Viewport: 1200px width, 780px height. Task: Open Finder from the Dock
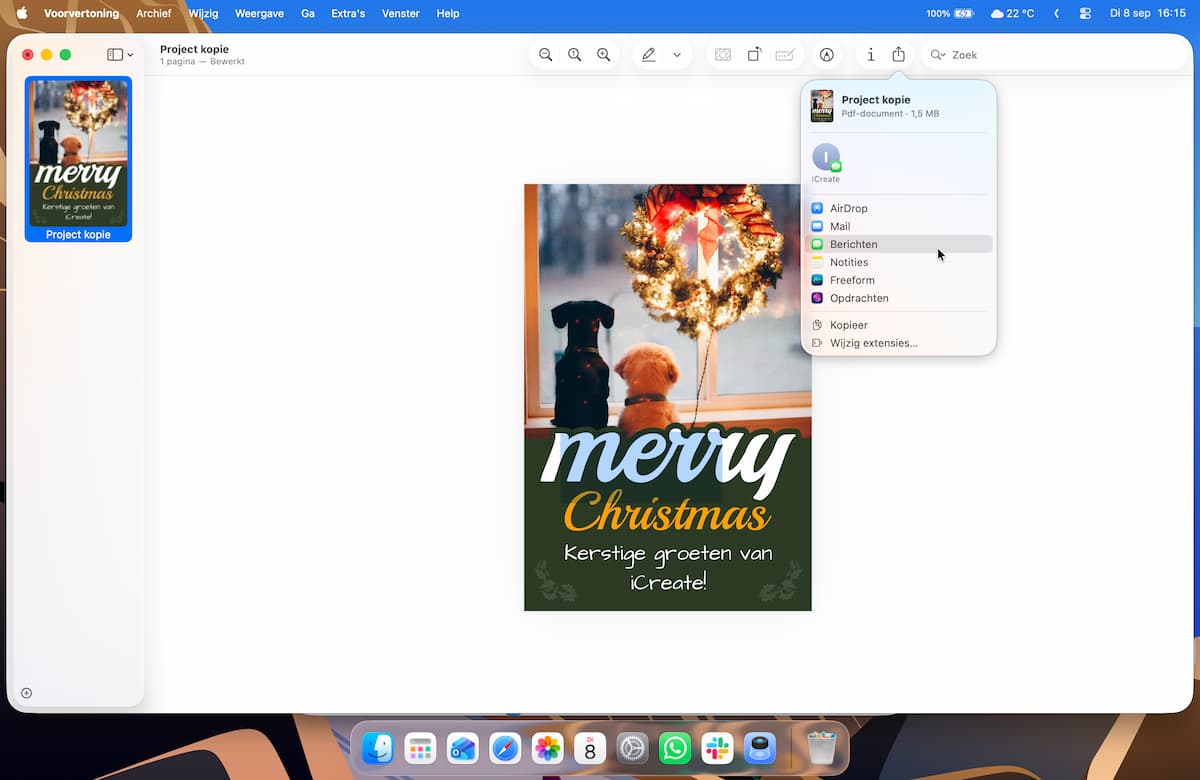tap(378, 748)
